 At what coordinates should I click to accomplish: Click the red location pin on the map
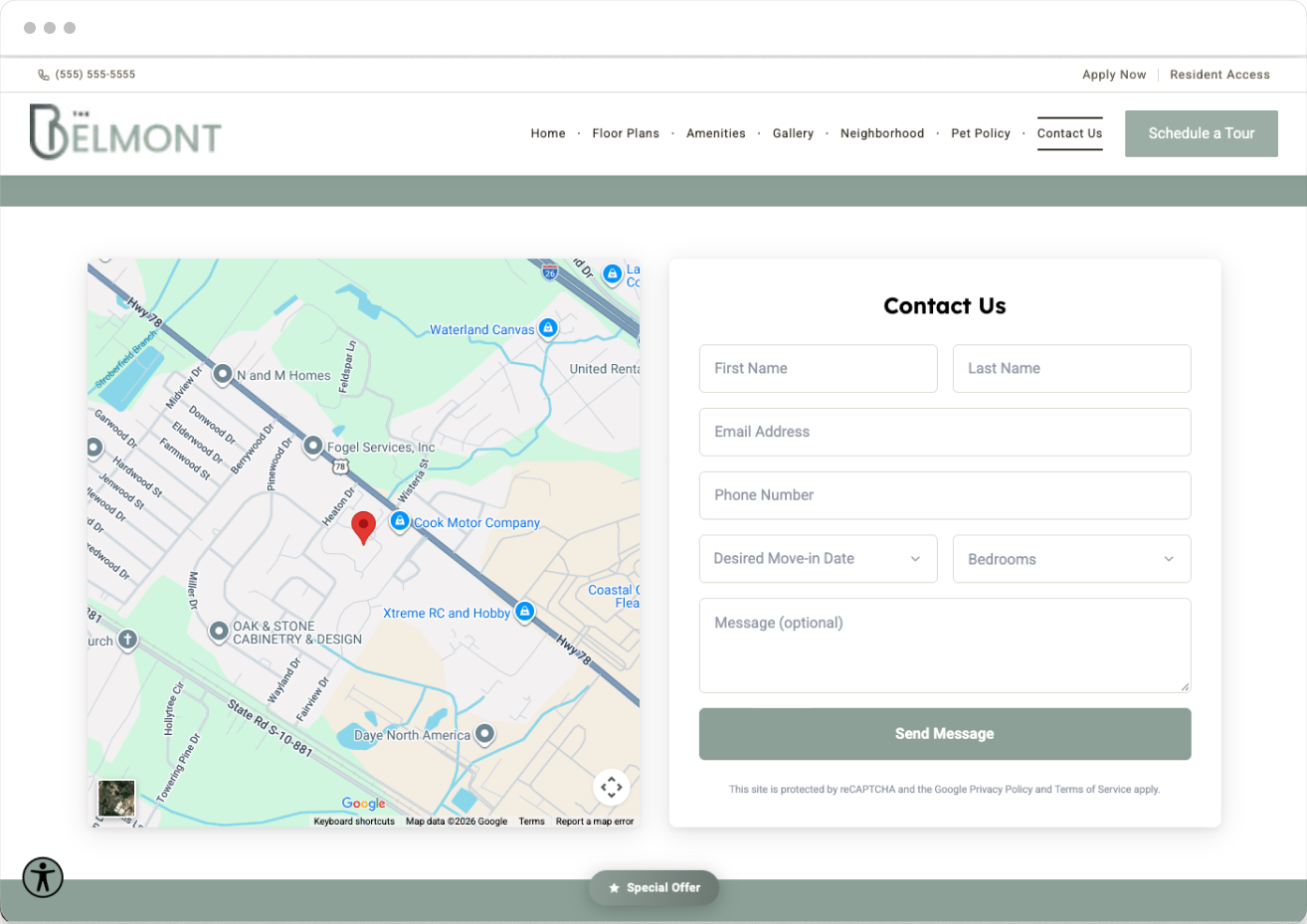click(x=364, y=528)
